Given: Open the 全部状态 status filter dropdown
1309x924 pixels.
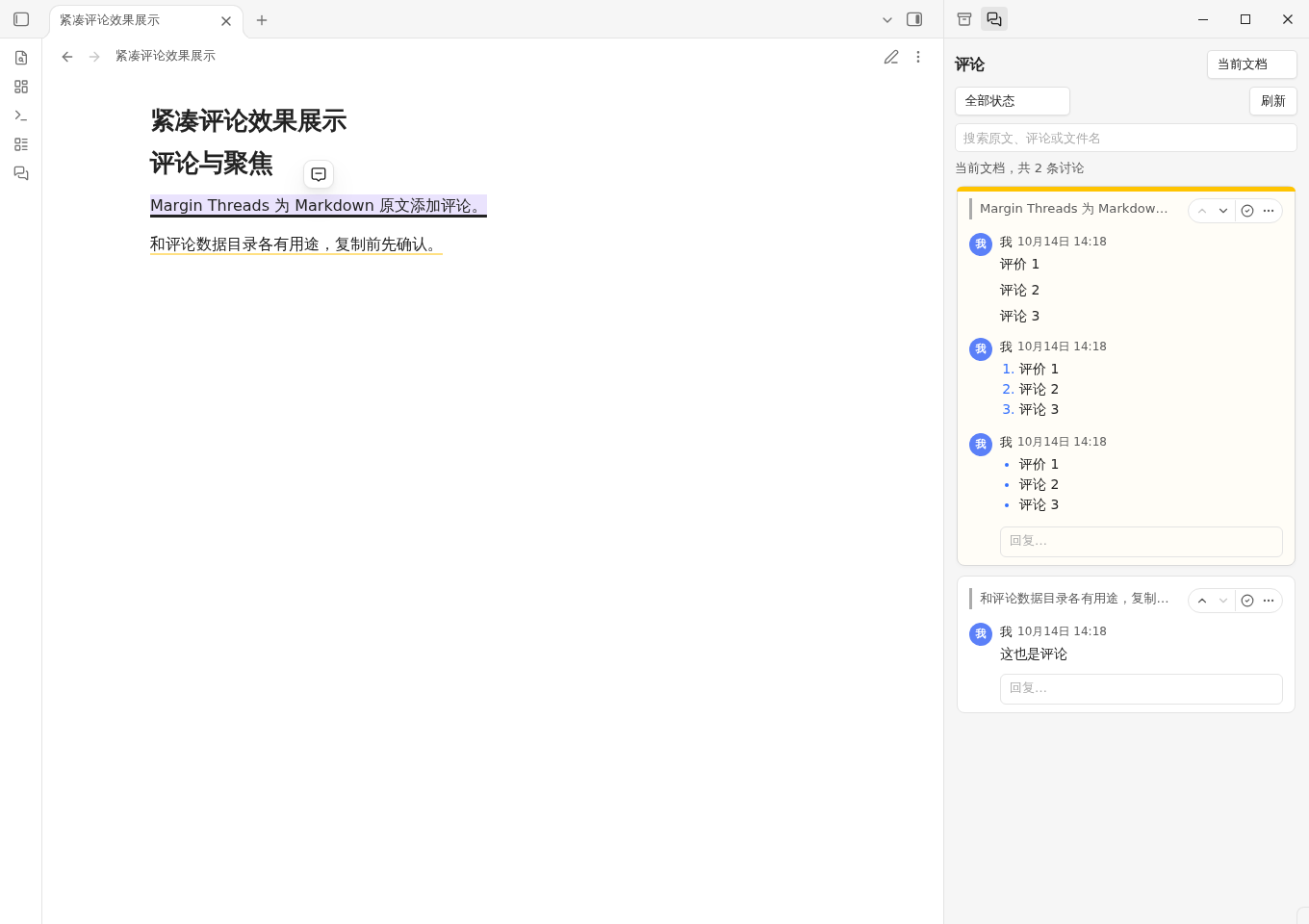Looking at the screenshot, I should pos(1013,101).
